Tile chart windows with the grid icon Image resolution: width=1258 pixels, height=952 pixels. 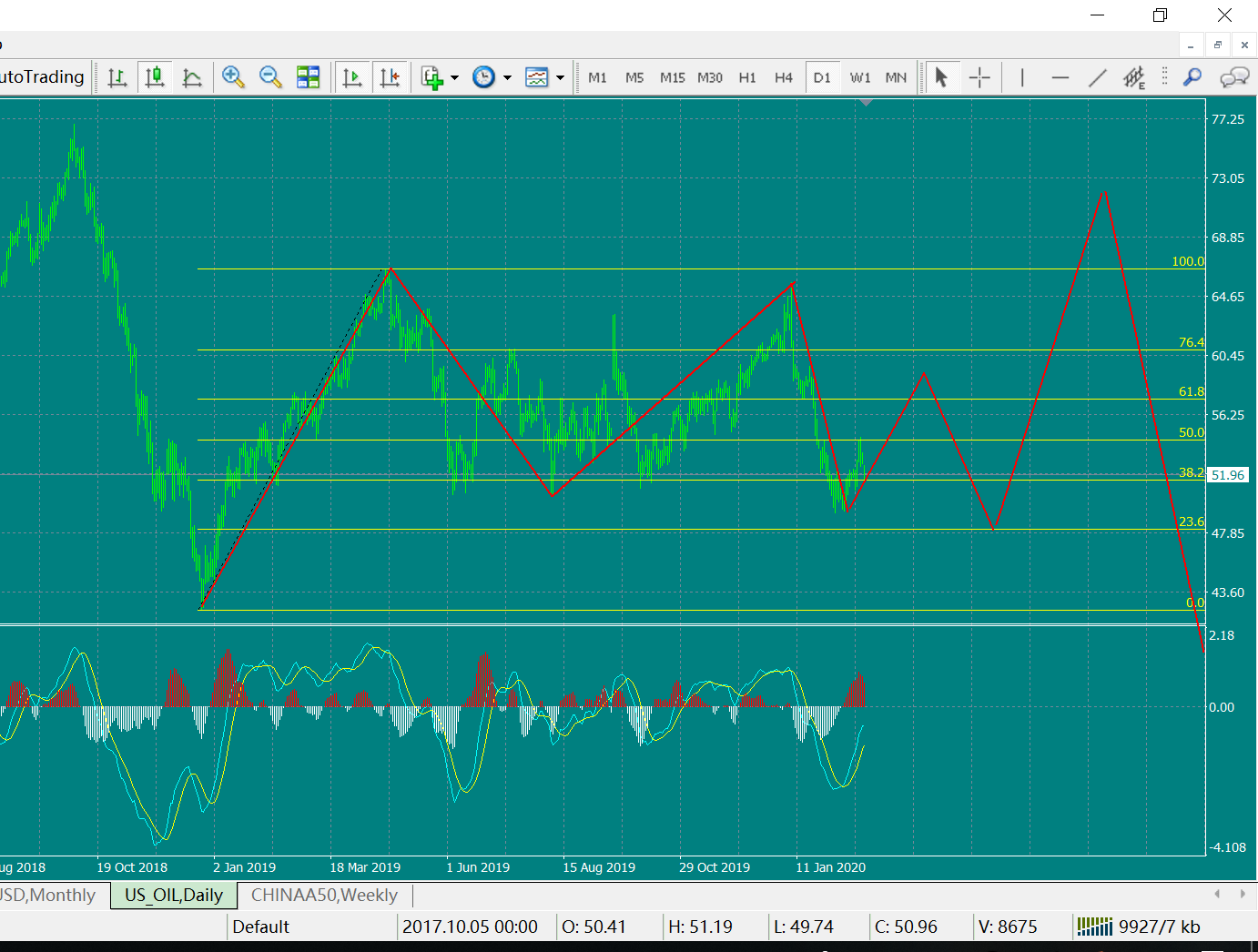tap(309, 77)
